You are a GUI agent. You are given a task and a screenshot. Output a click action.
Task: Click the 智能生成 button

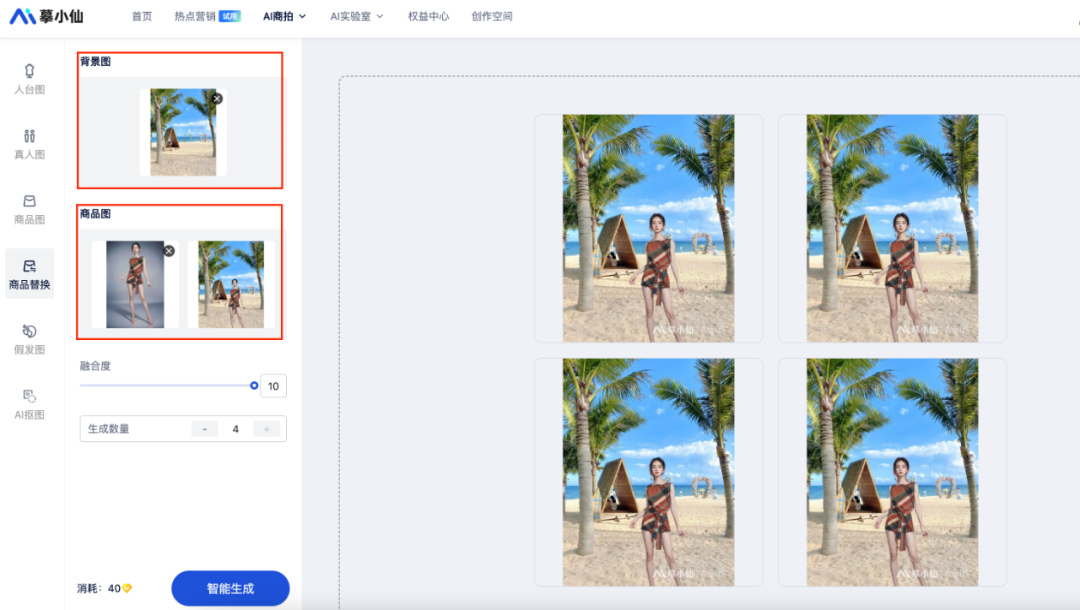coord(230,588)
